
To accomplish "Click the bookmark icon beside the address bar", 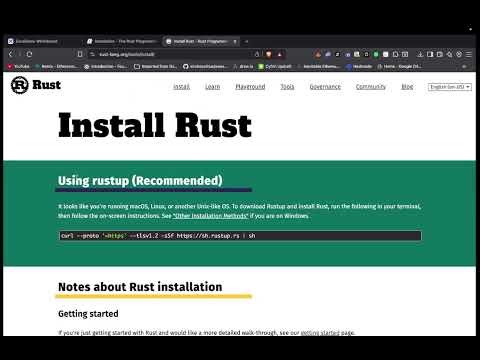I will click(x=80, y=54).
